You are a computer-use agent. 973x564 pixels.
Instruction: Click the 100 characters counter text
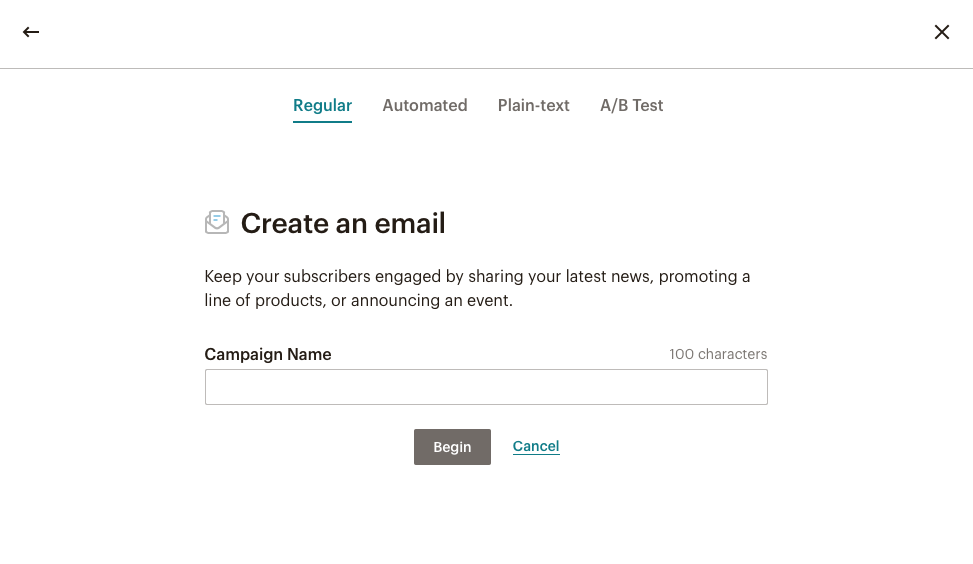(x=718, y=354)
